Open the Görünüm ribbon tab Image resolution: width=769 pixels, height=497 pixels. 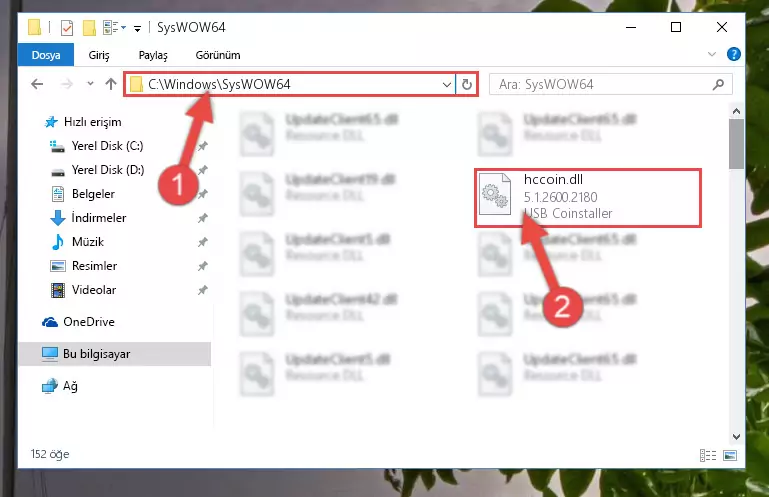218,55
